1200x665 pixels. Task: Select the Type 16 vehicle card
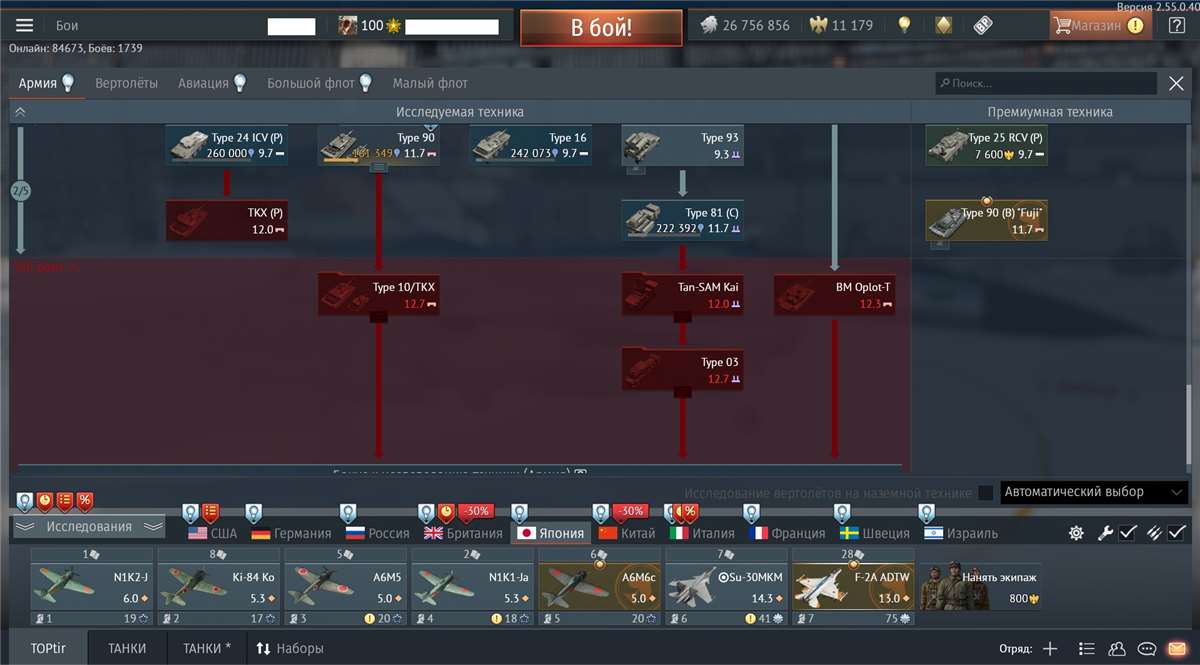pos(530,146)
